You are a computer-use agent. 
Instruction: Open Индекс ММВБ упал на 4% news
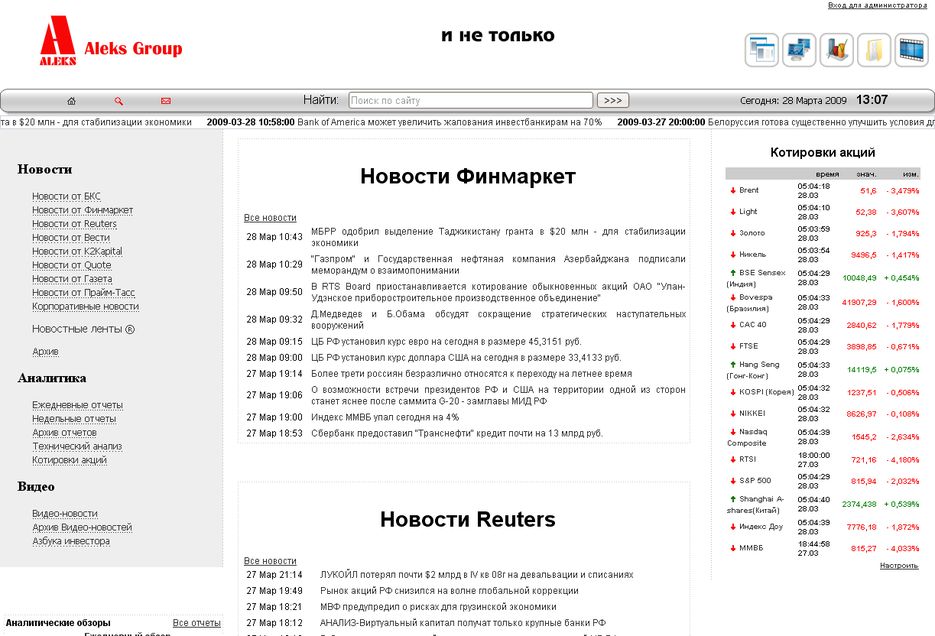click(x=385, y=417)
